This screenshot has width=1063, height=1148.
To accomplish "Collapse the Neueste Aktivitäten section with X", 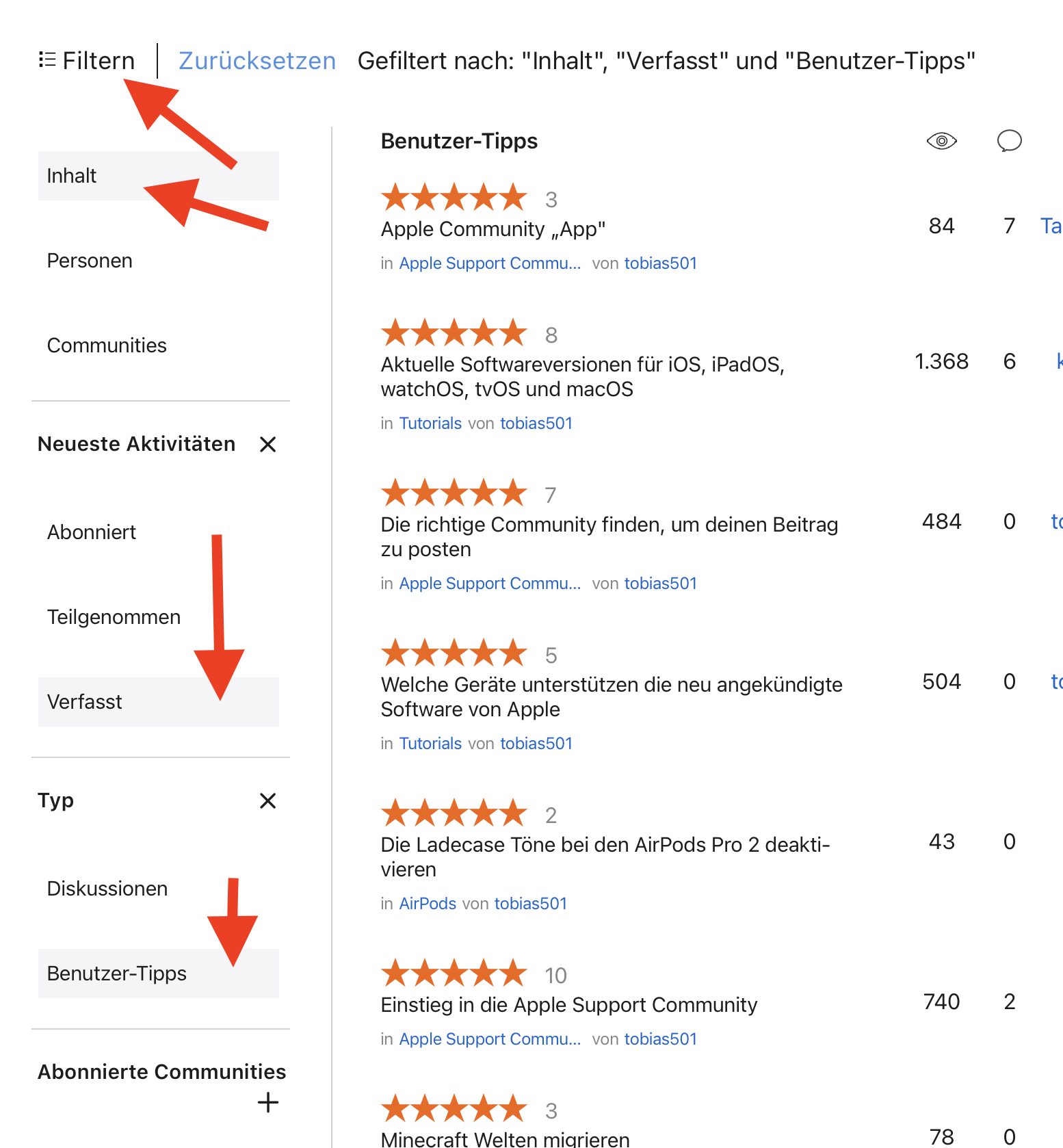I will [x=268, y=445].
